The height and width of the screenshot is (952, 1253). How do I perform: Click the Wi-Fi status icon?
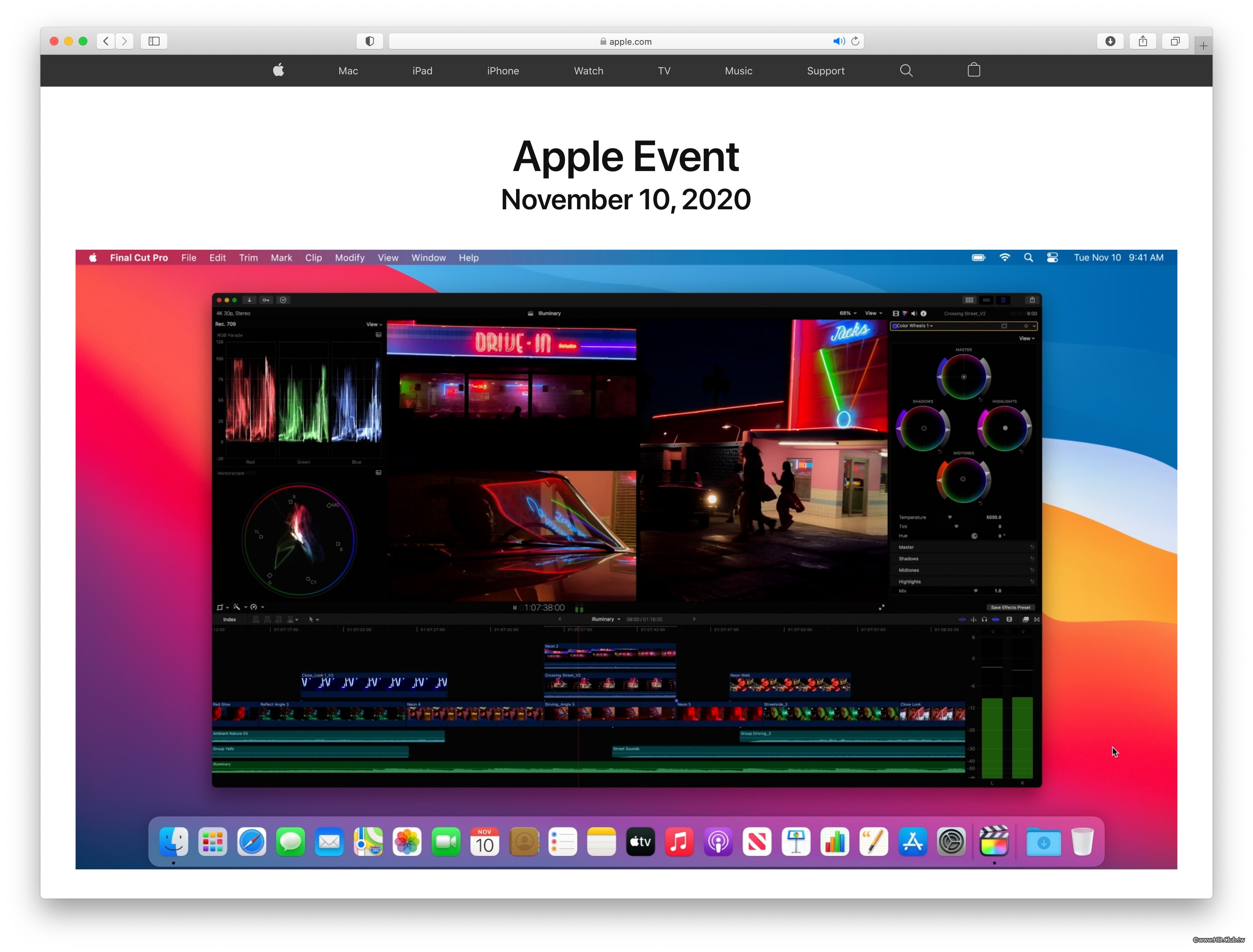[x=1004, y=258]
